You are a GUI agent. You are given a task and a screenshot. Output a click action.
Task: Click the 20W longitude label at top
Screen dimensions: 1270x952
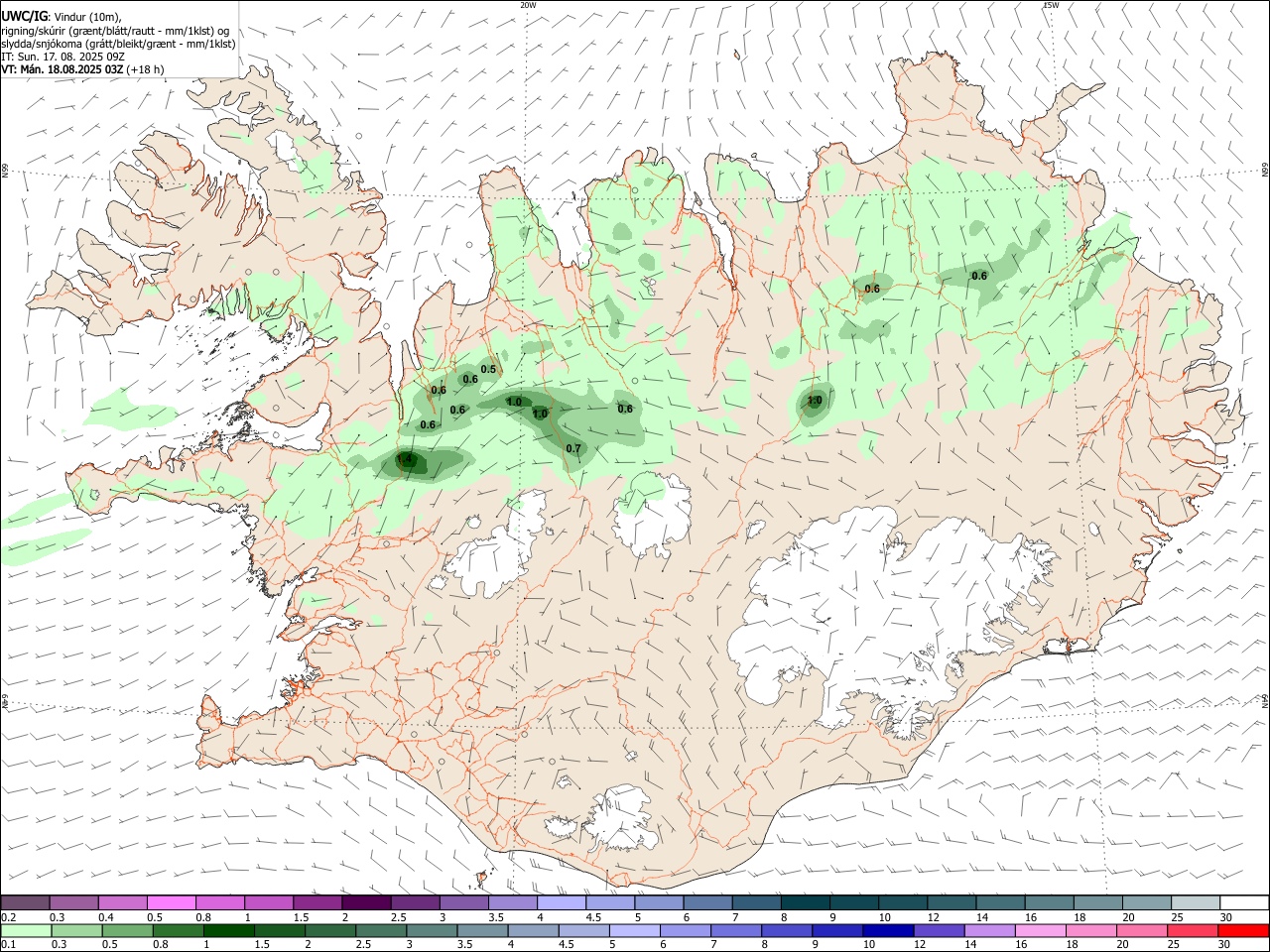pos(528,5)
